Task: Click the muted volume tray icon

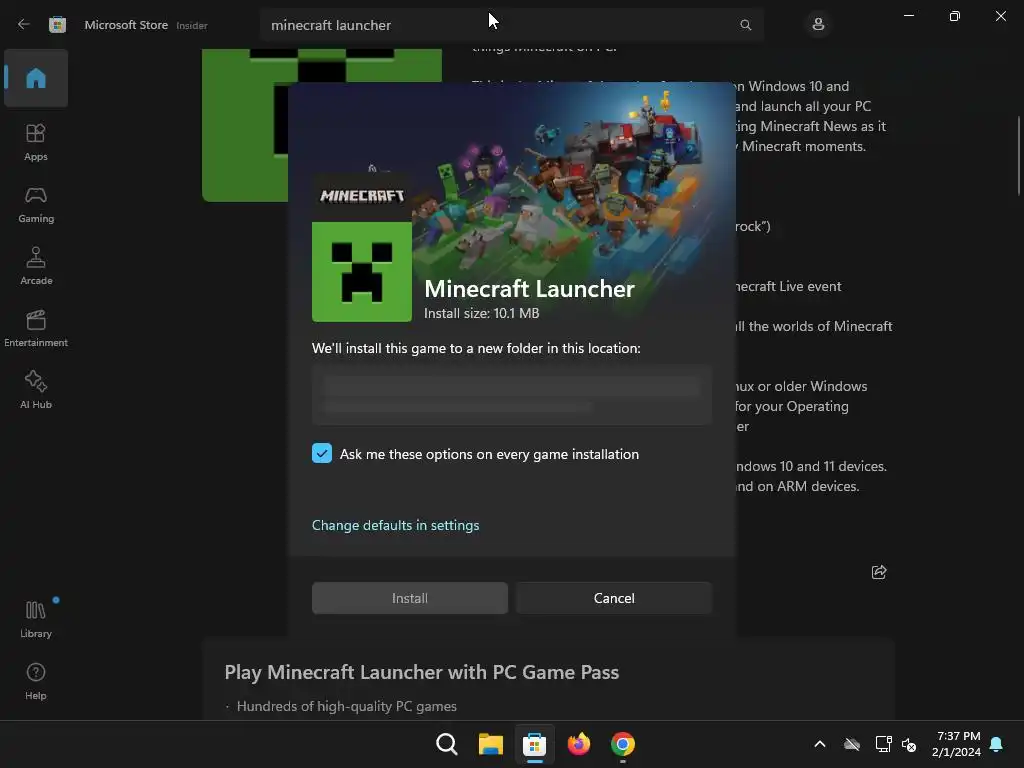Action: [x=908, y=744]
